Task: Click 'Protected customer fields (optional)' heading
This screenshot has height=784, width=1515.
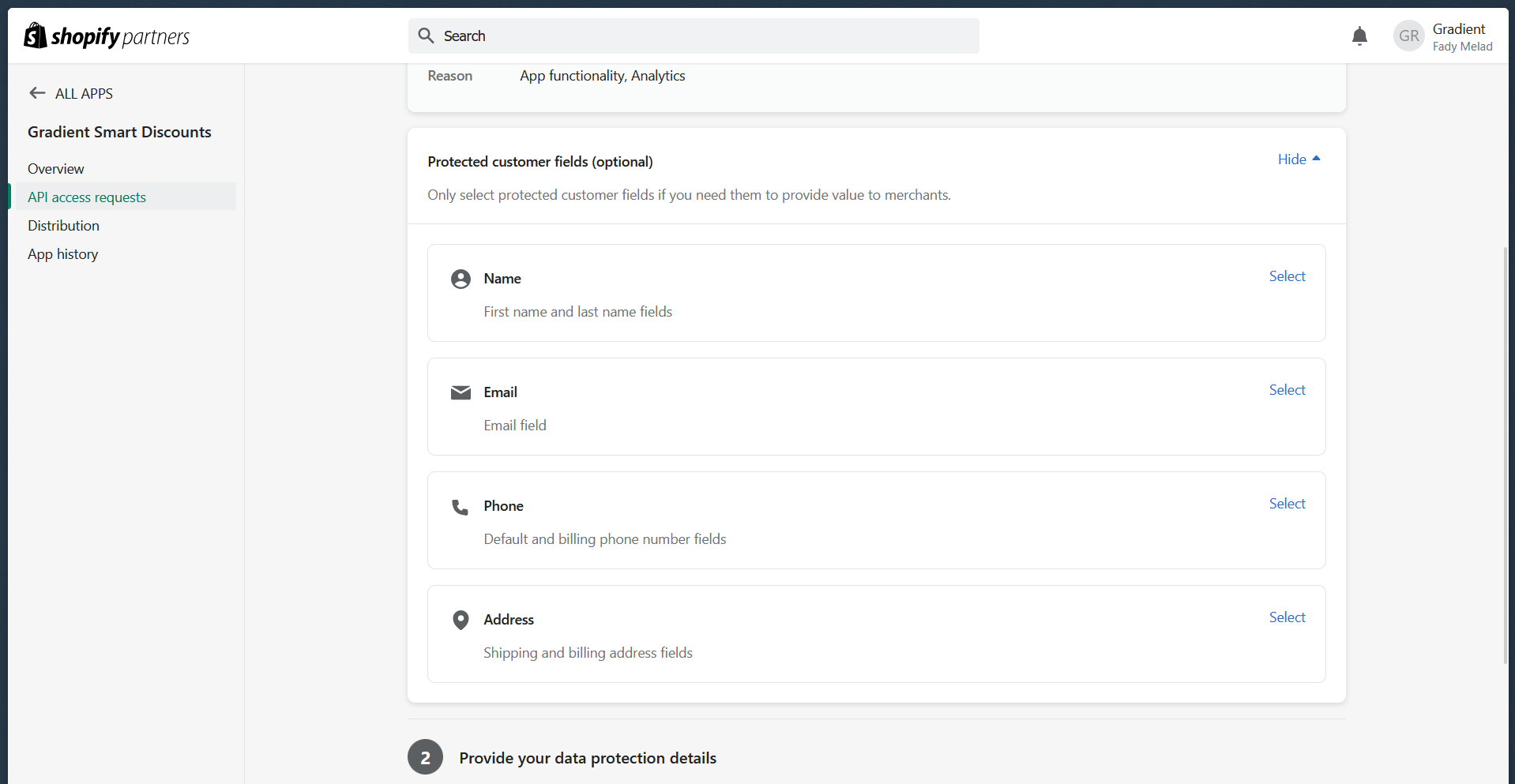Action: [x=540, y=162]
